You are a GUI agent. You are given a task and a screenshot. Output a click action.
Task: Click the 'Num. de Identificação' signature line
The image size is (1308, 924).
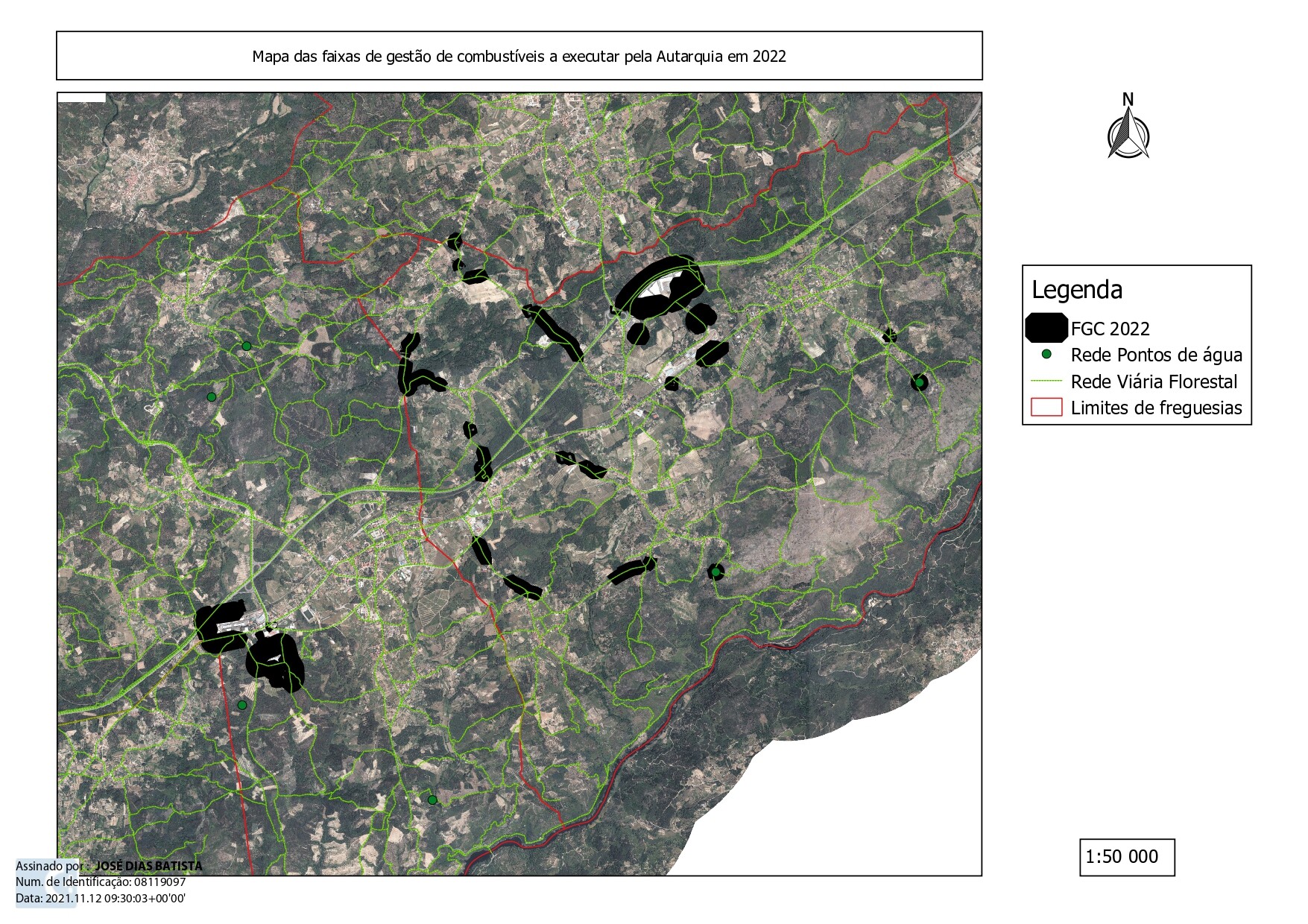101,882
